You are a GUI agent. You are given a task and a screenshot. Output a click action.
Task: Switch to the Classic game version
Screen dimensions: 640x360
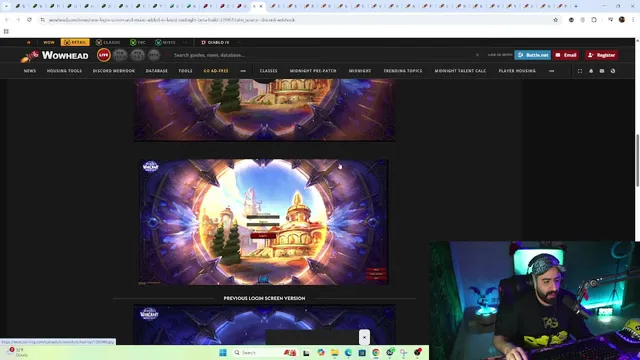tap(108, 42)
